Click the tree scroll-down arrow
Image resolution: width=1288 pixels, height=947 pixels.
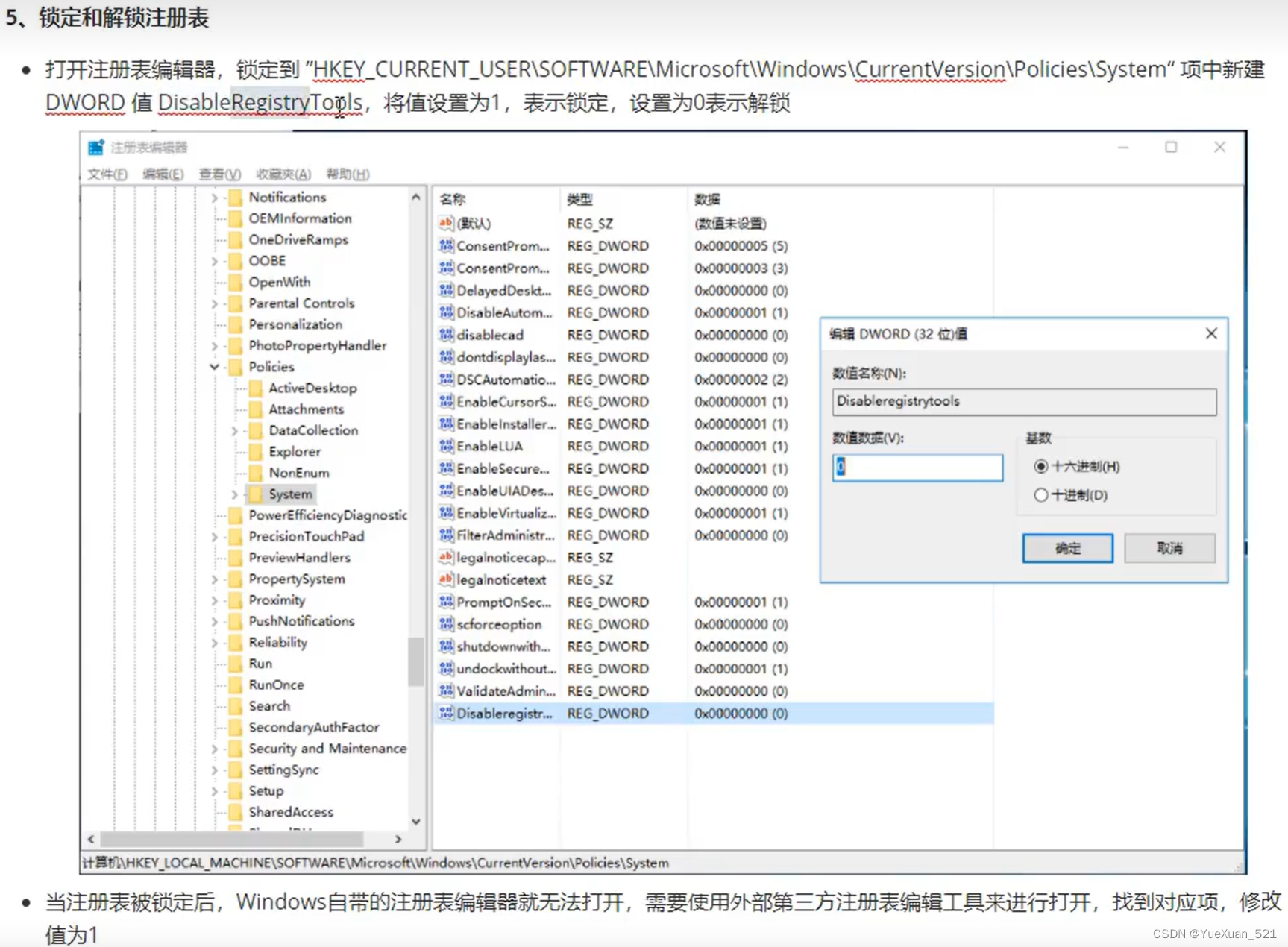tap(416, 822)
